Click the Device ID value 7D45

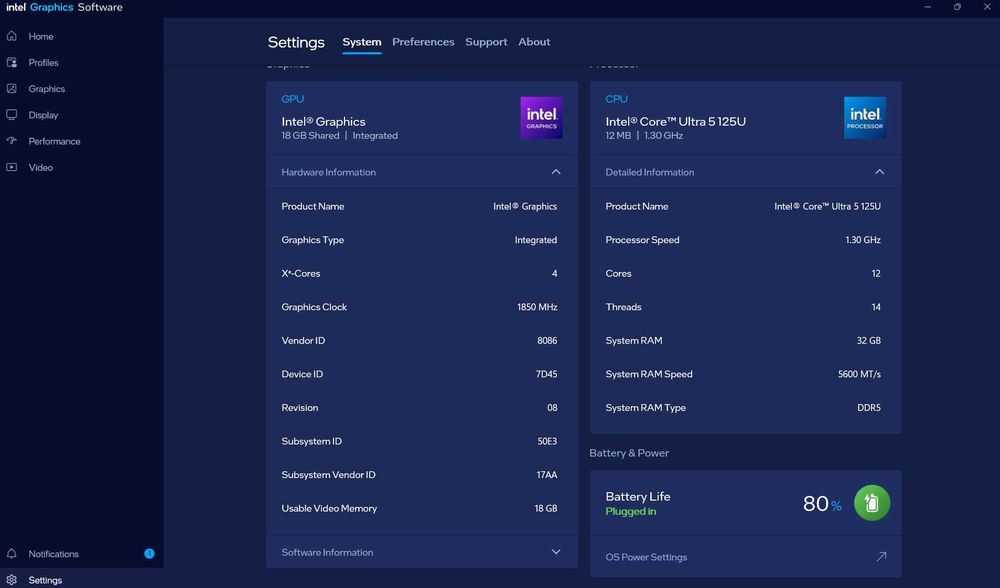pos(547,374)
